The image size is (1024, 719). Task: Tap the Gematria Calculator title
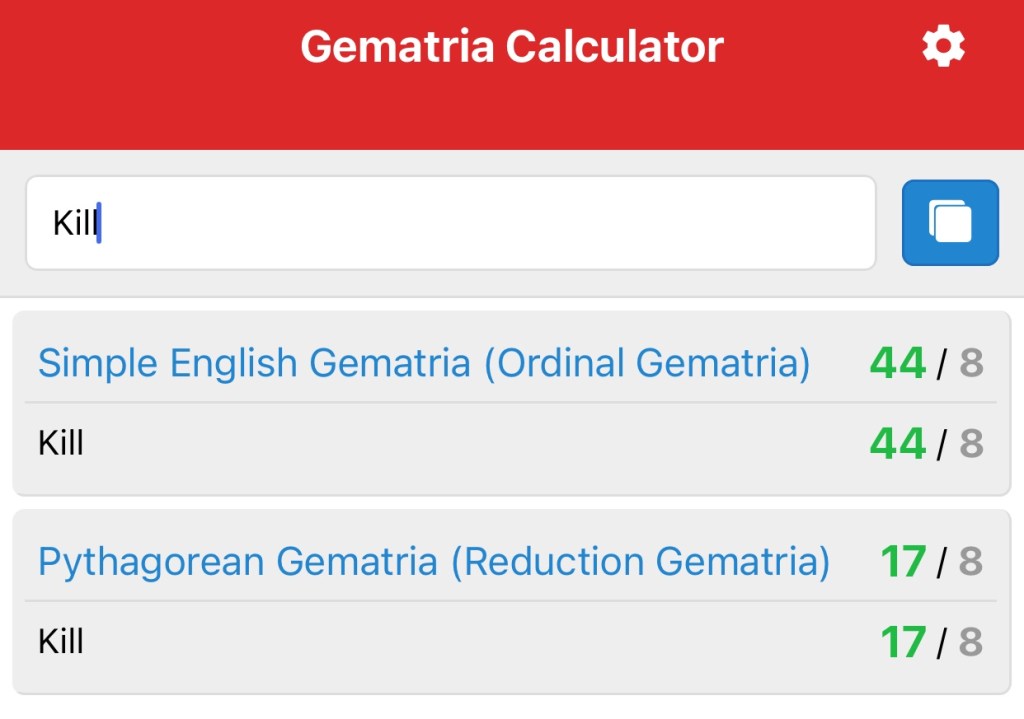(511, 47)
